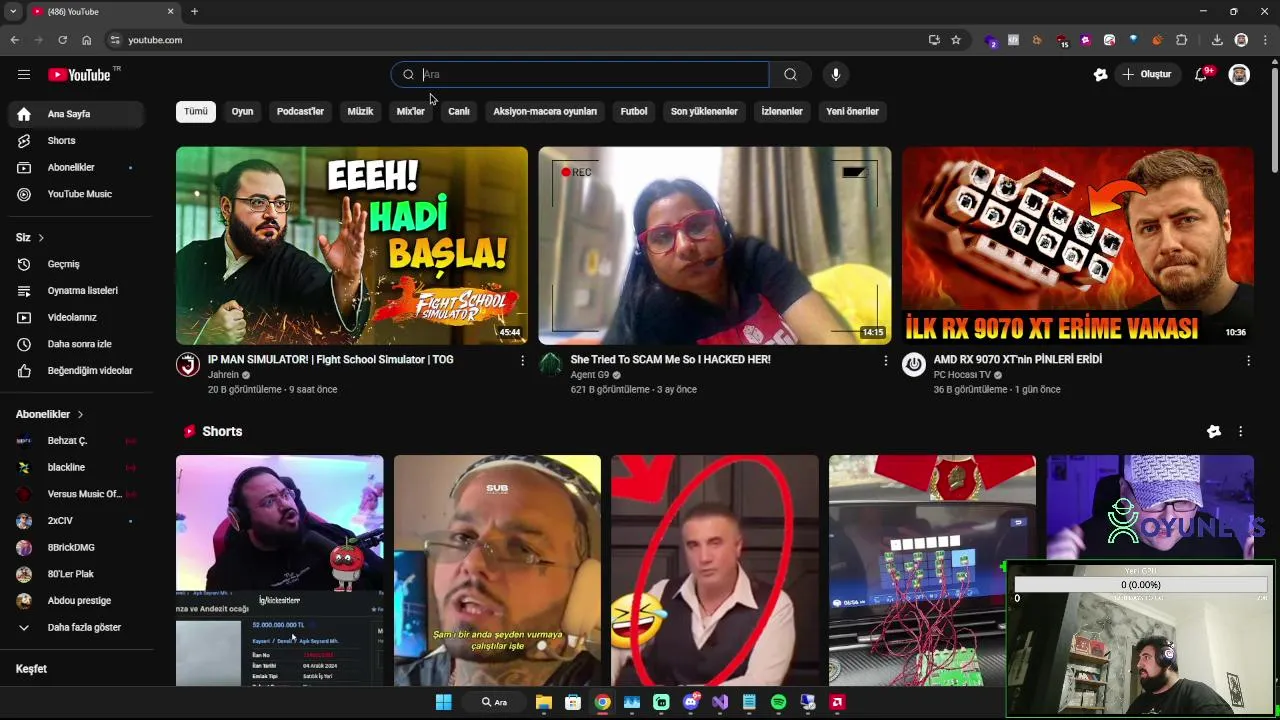Expand the Siz section chevron
Image resolution: width=1280 pixels, height=720 pixels.
pos(41,238)
